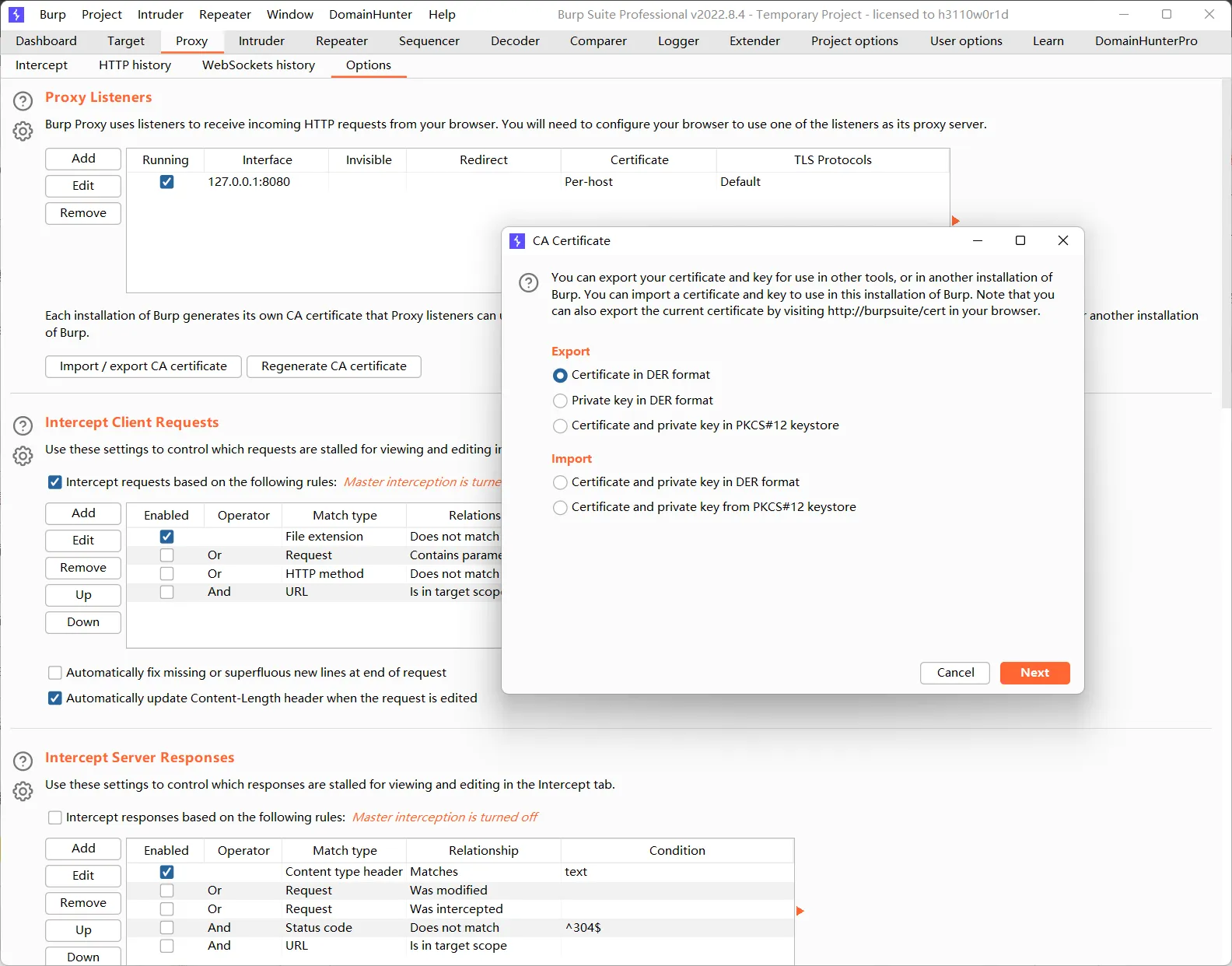Click Down in Intercept Client Requests

tap(83, 622)
